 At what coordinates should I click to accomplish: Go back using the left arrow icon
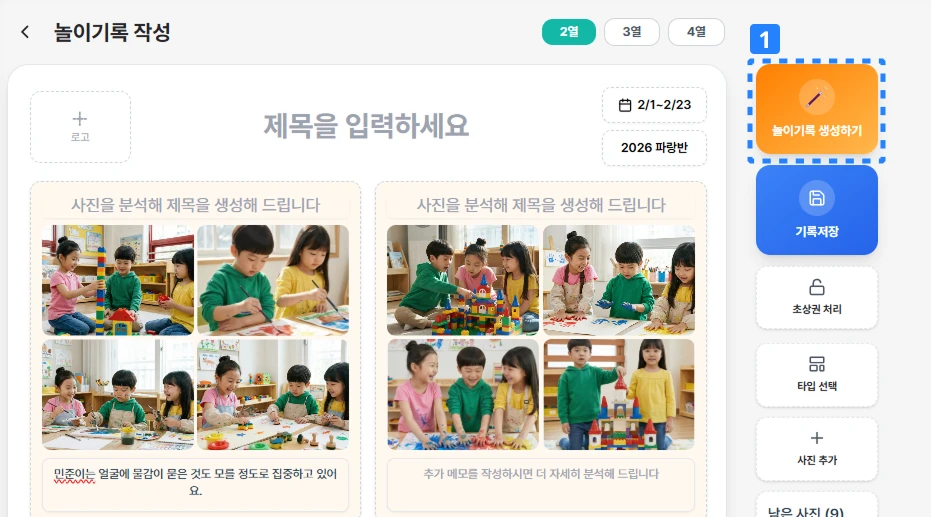(25, 32)
